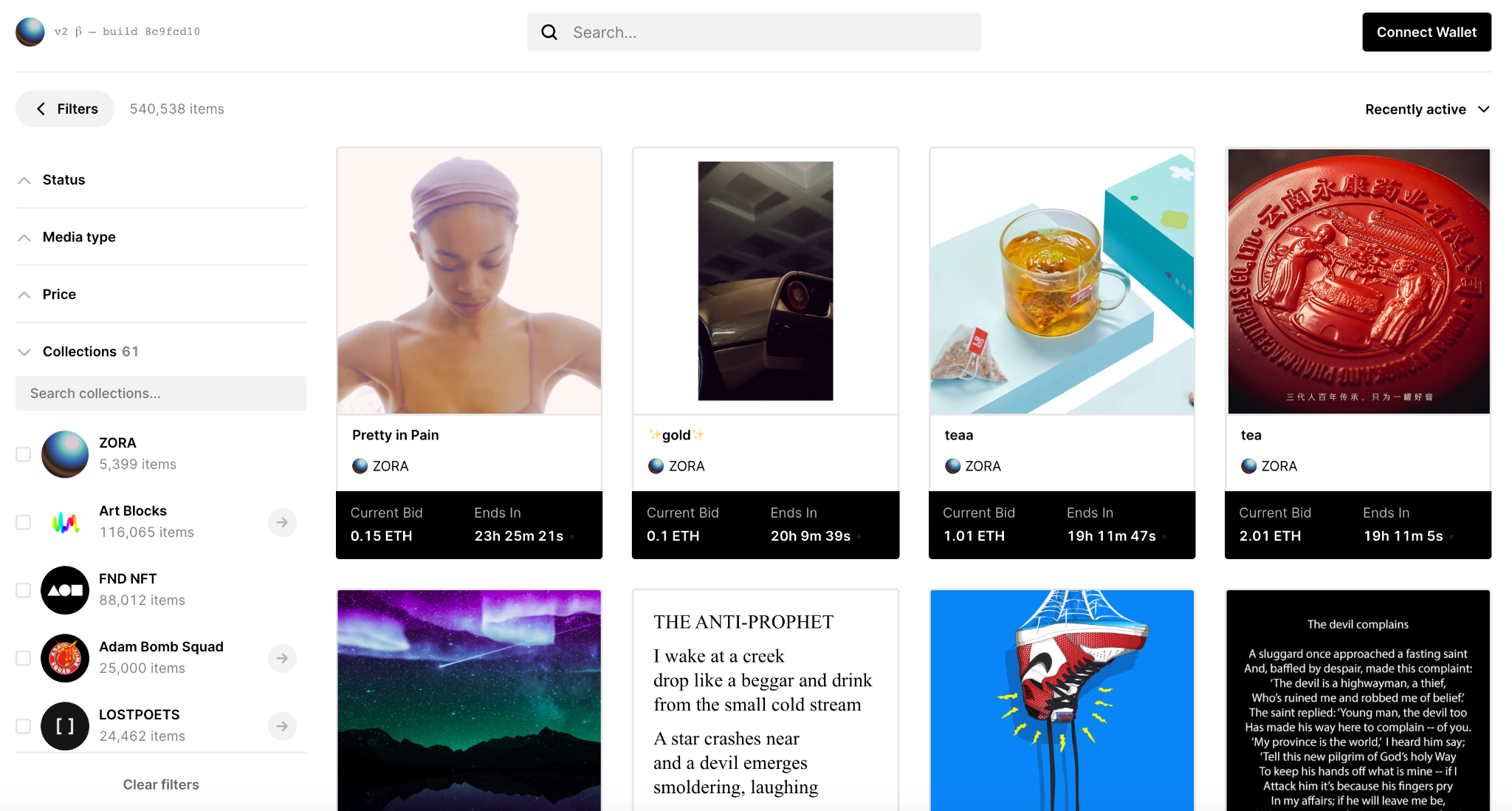Image resolution: width=1512 pixels, height=811 pixels.
Task: Click ZORA creator icon on Pretty in Pain
Action: click(360, 466)
